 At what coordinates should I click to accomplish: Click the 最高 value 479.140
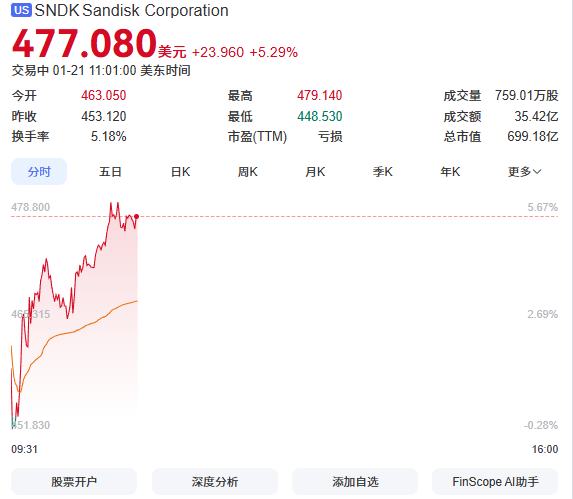pos(319,96)
